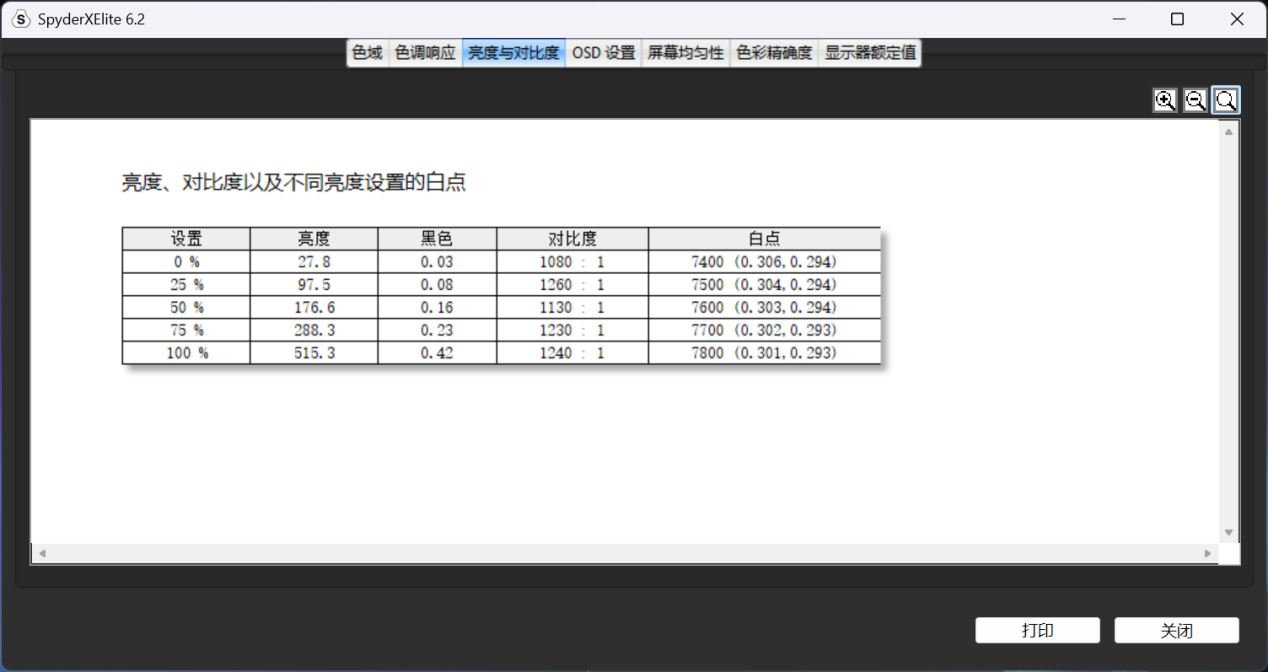The image size is (1268, 672).
Task: Open the 屏幕均匀性 tab
Action: [x=685, y=53]
